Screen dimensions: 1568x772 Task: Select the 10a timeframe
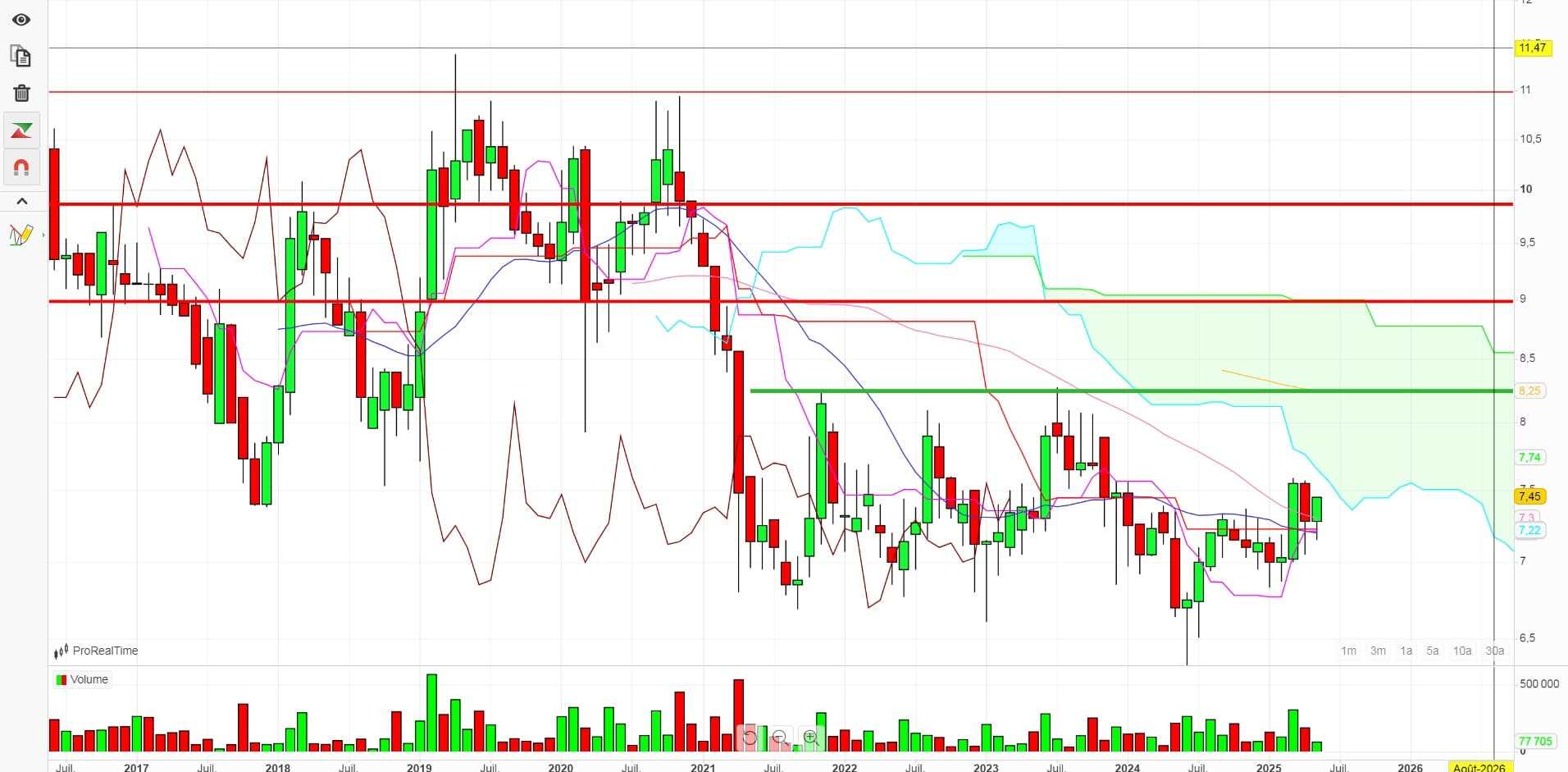tap(1462, 651)
